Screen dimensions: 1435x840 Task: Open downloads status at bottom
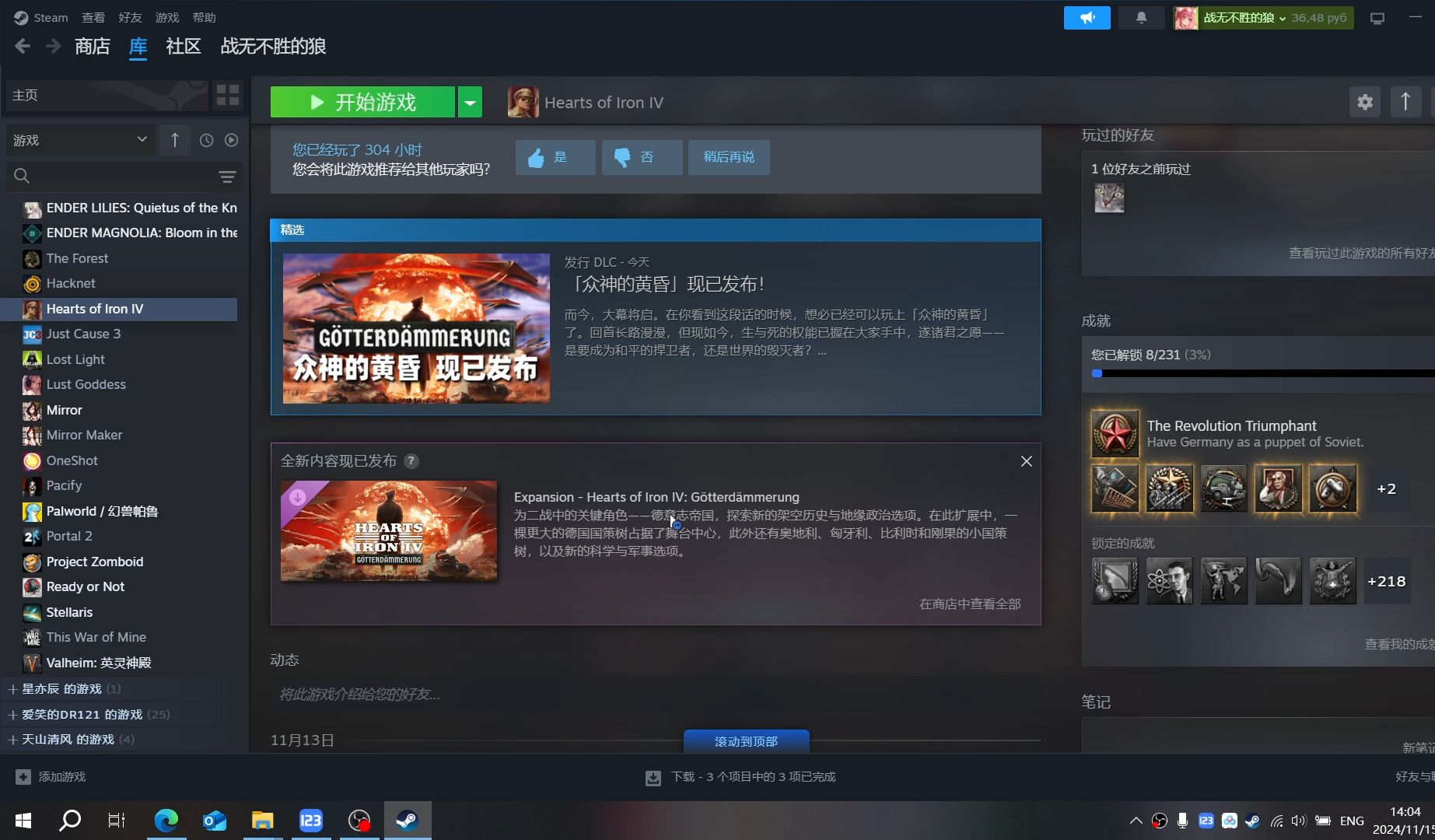click(740, 777)
